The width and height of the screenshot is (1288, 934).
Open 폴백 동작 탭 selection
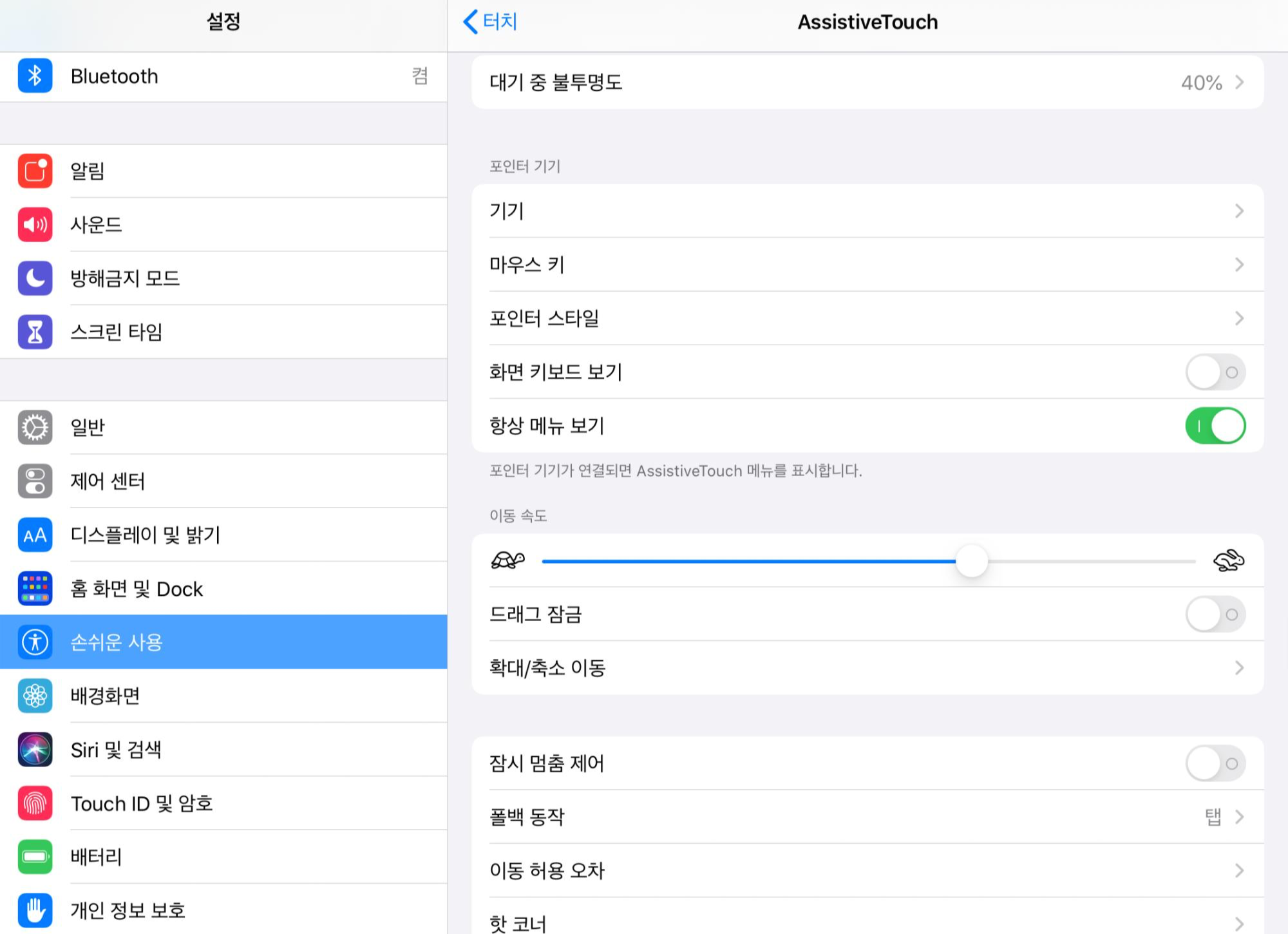pyautogui.click(x=867, y=817)
